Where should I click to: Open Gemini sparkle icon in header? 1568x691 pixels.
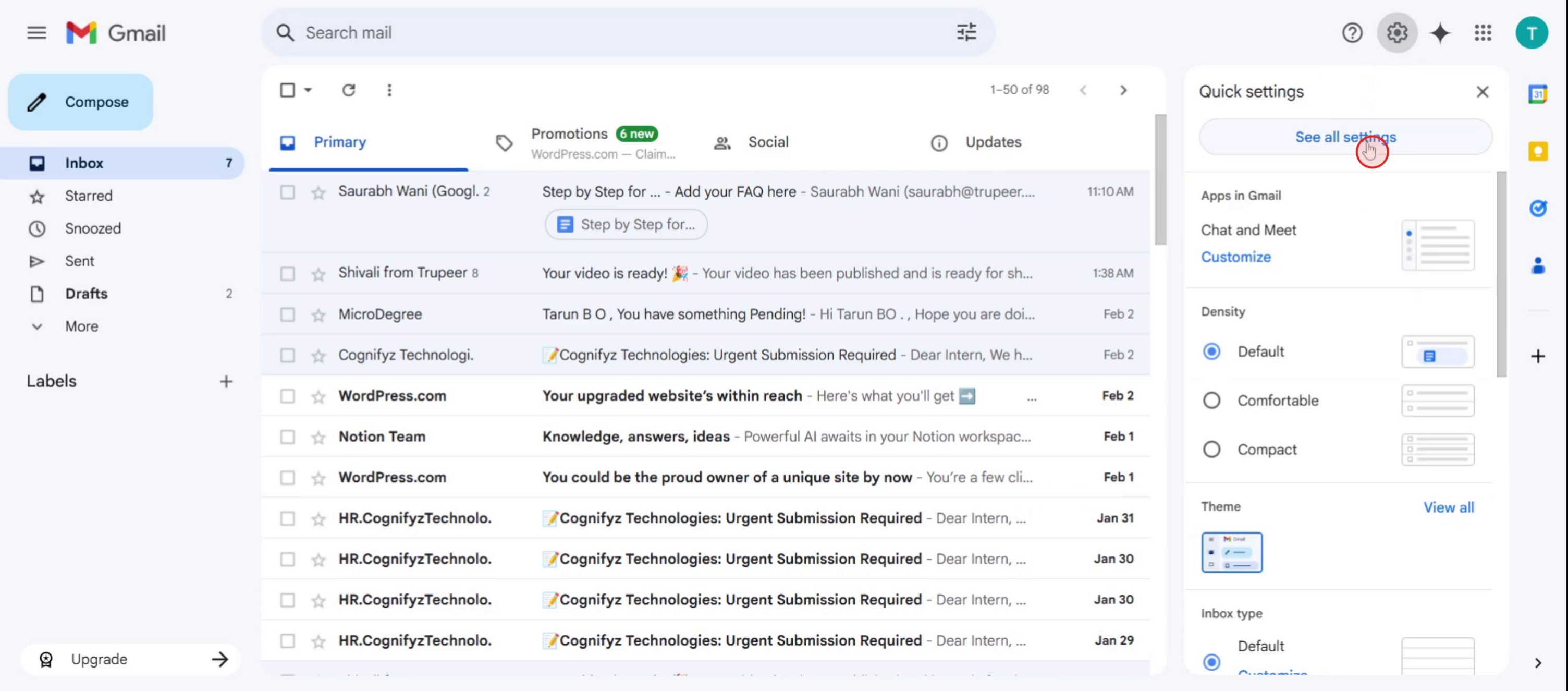1440,33
